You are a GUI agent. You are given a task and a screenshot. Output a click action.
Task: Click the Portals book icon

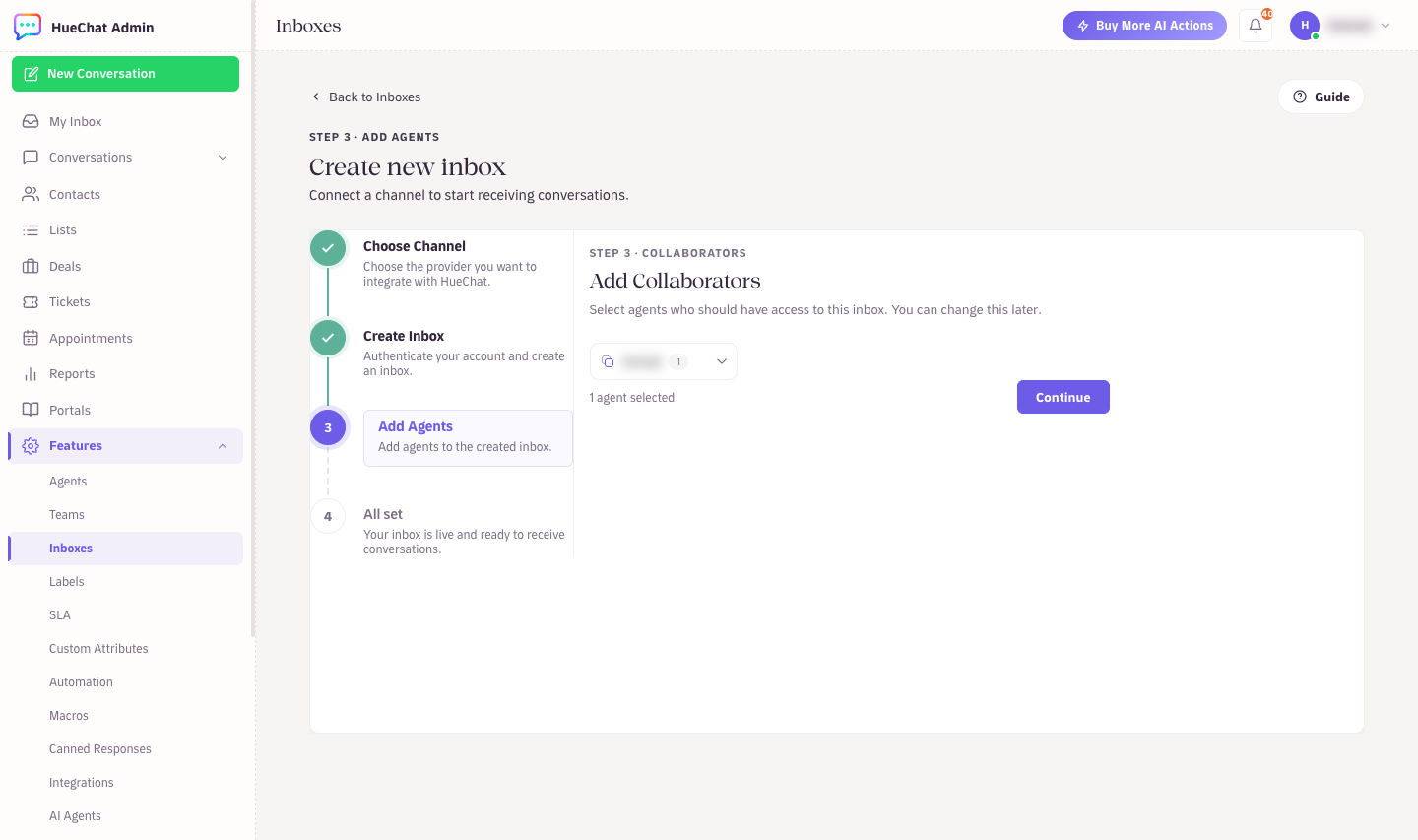point(31,410)
